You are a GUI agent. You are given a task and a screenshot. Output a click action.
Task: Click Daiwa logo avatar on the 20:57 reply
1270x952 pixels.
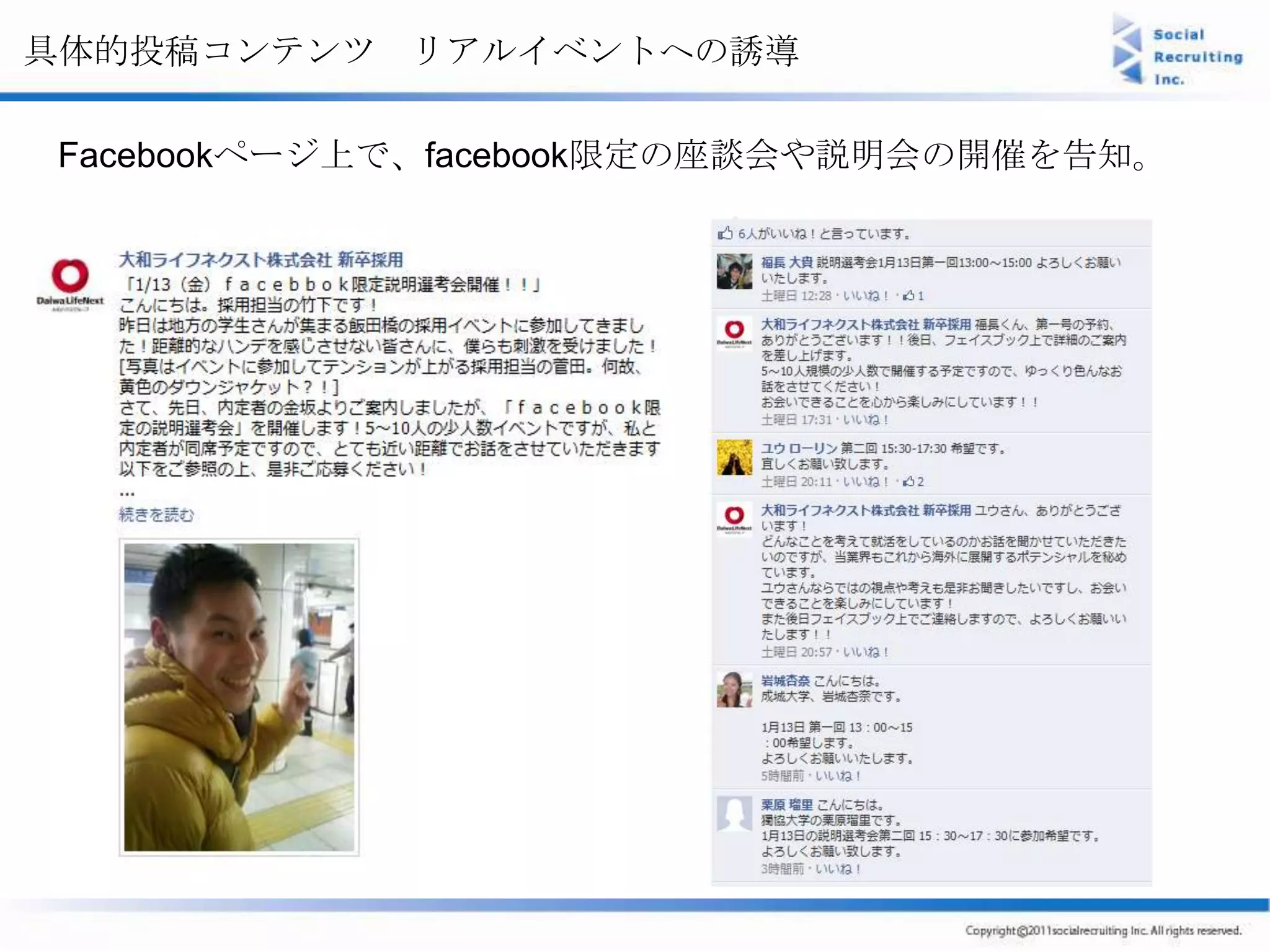[734, 519]
